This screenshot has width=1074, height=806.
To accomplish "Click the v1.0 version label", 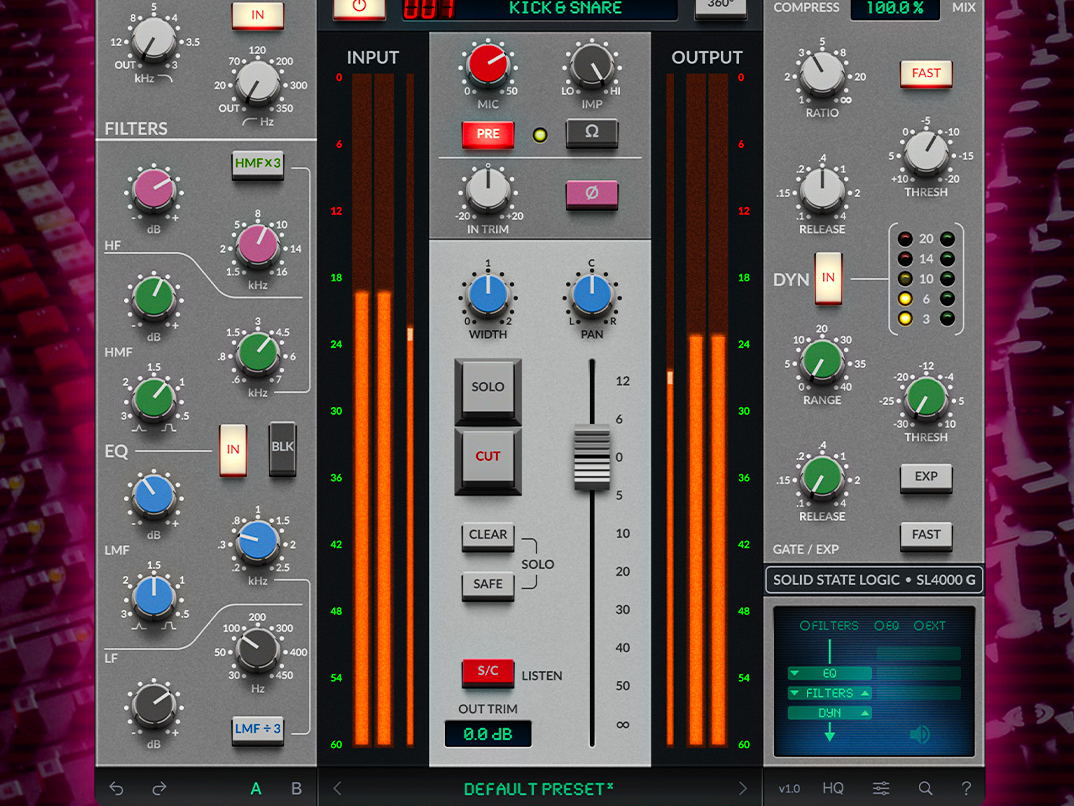I will (789, 789).
